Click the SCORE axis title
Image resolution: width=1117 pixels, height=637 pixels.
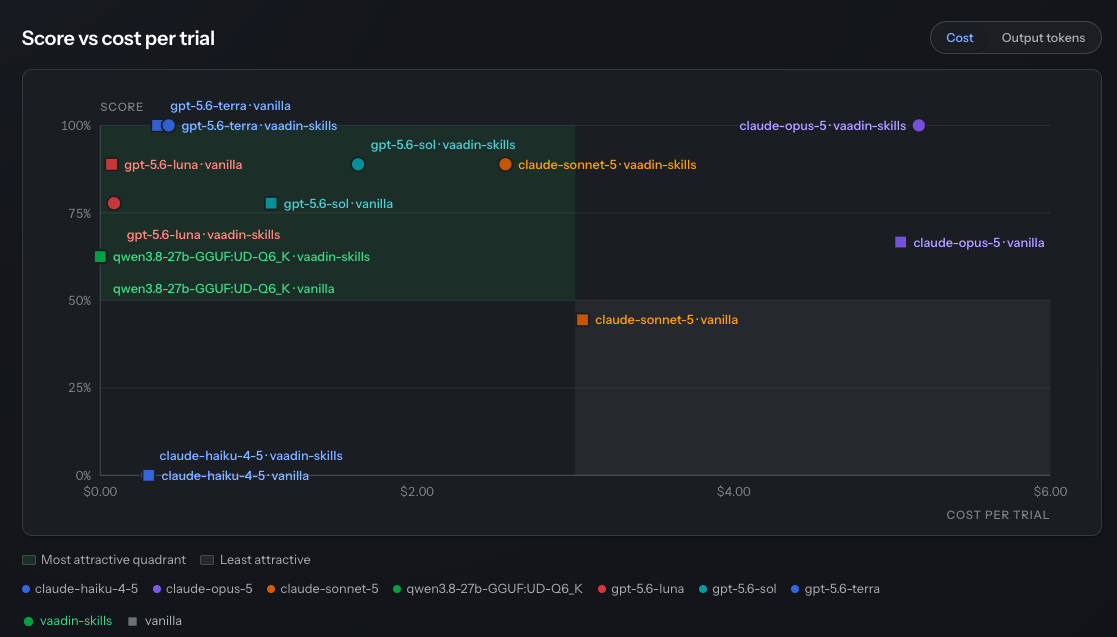122,107
